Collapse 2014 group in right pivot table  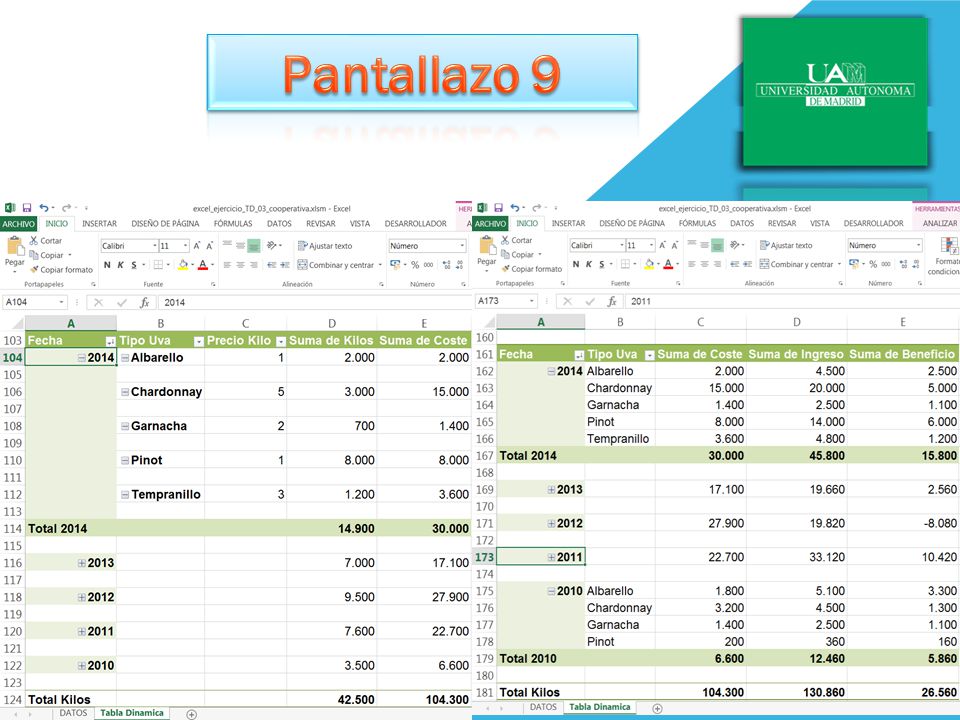point(551,371)
